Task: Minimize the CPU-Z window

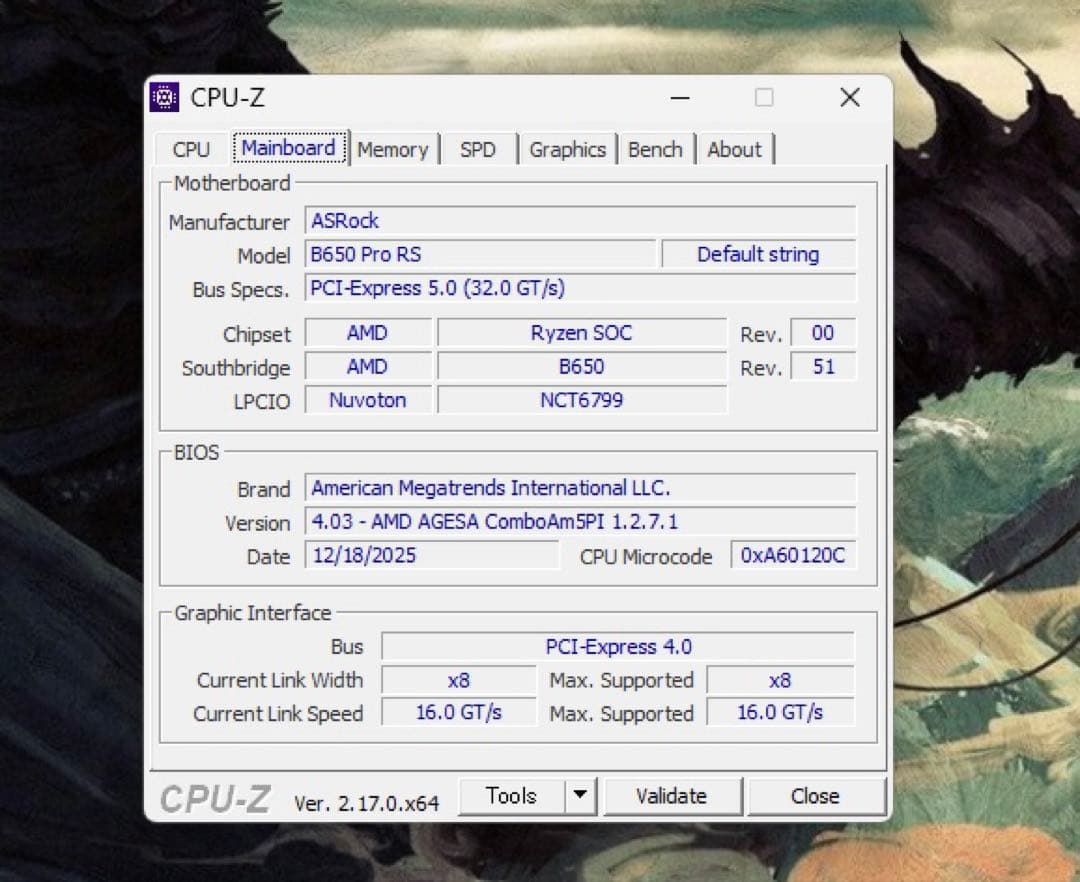Action: pos(680,98)
